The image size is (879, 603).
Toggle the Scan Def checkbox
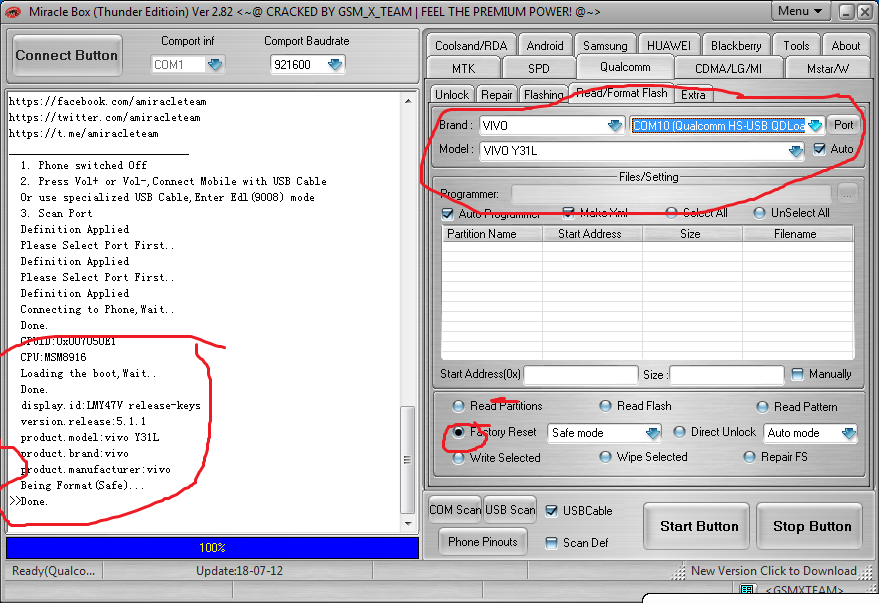point(552,542)
